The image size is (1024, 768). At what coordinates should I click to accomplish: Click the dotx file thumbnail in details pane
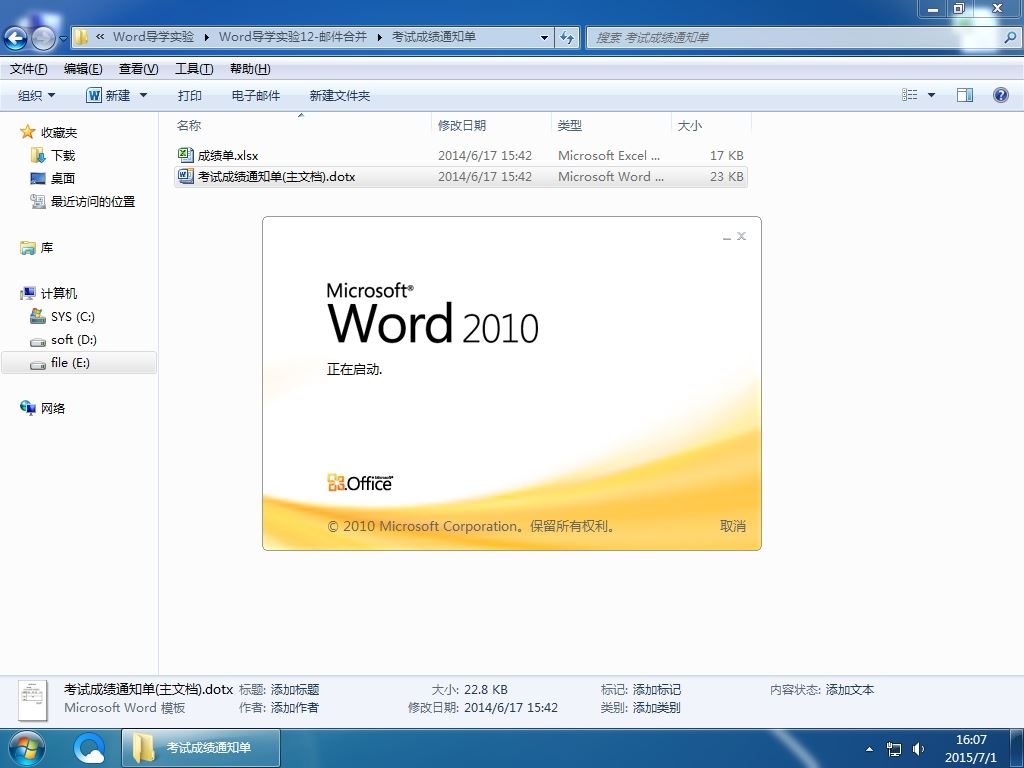pos(33,700)
